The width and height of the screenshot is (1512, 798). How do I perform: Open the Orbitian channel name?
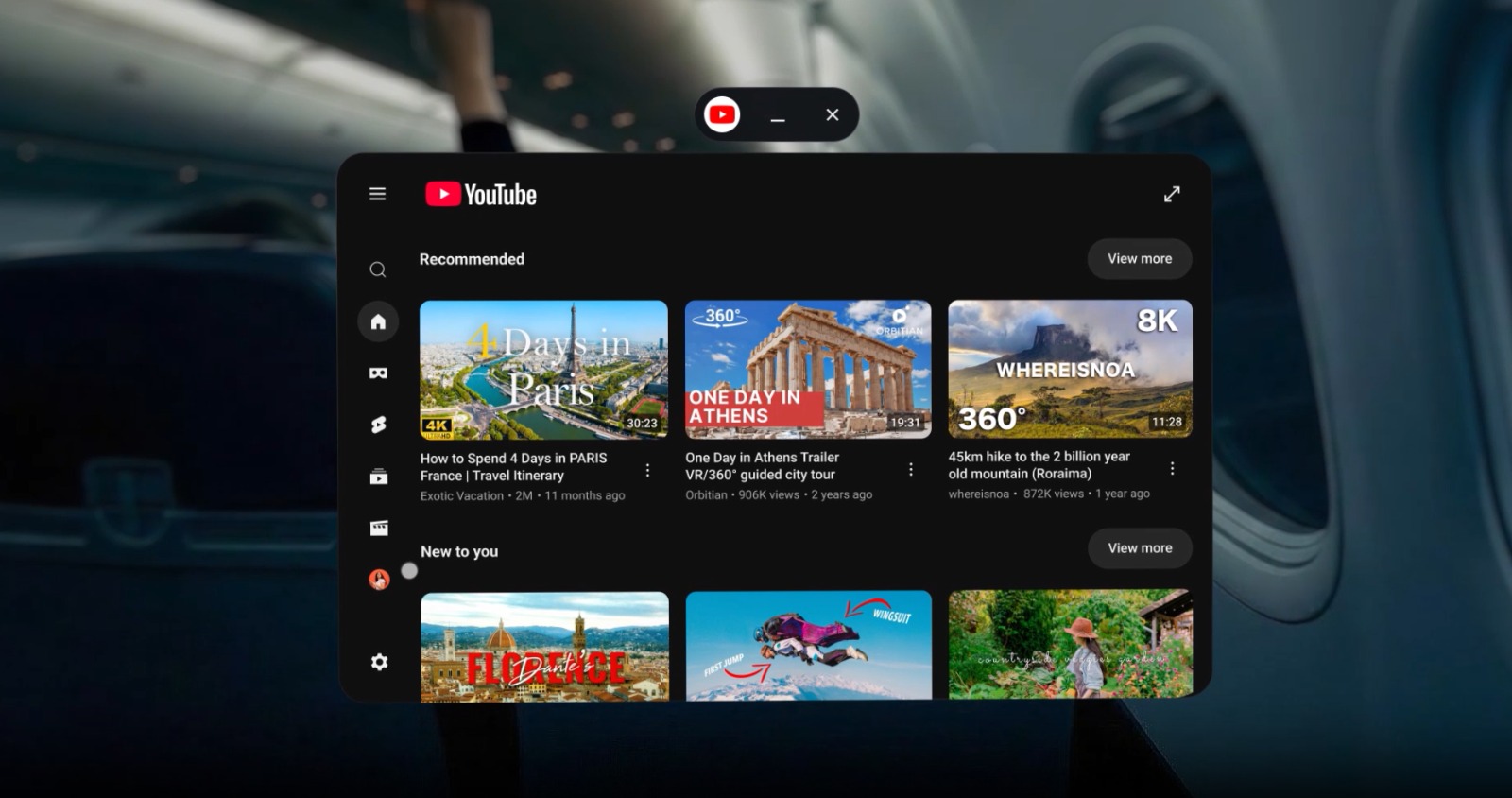pos(706,494)
